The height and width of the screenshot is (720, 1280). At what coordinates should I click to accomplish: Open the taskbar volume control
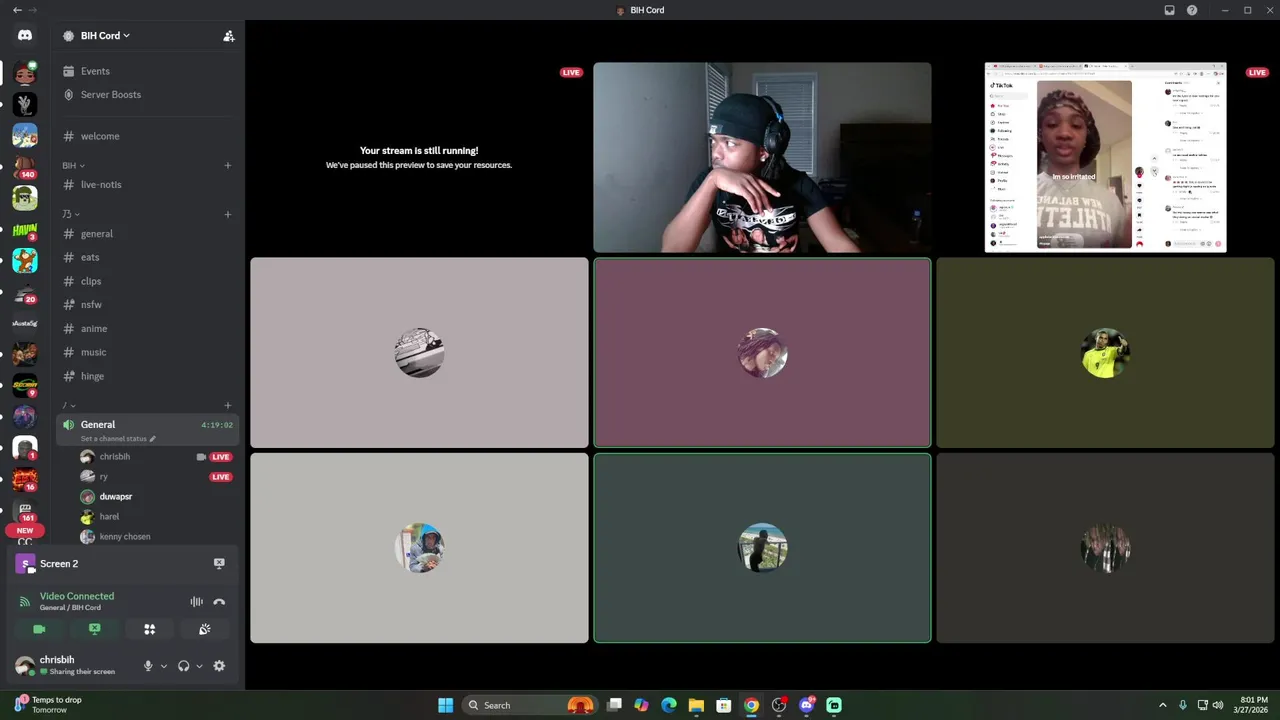pos(1218,705)
